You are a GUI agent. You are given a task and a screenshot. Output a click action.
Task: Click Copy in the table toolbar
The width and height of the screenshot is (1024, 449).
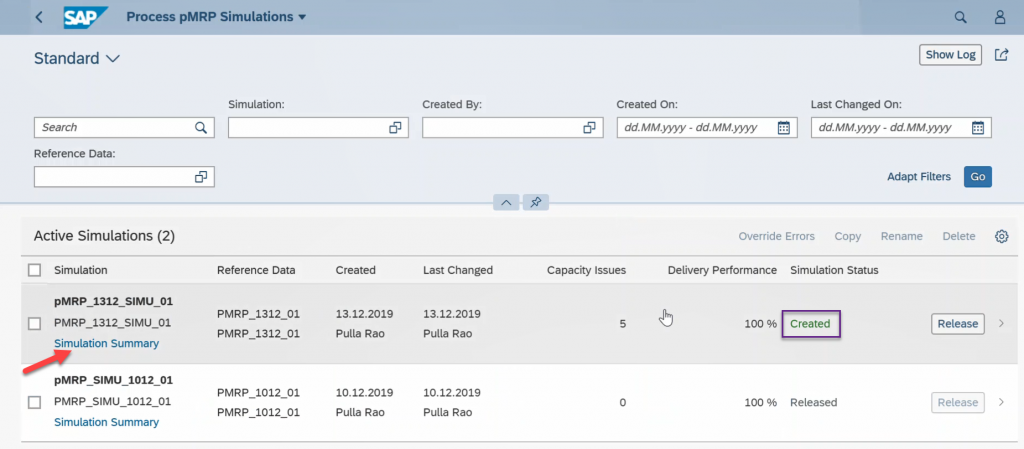(x=848, y=236)
